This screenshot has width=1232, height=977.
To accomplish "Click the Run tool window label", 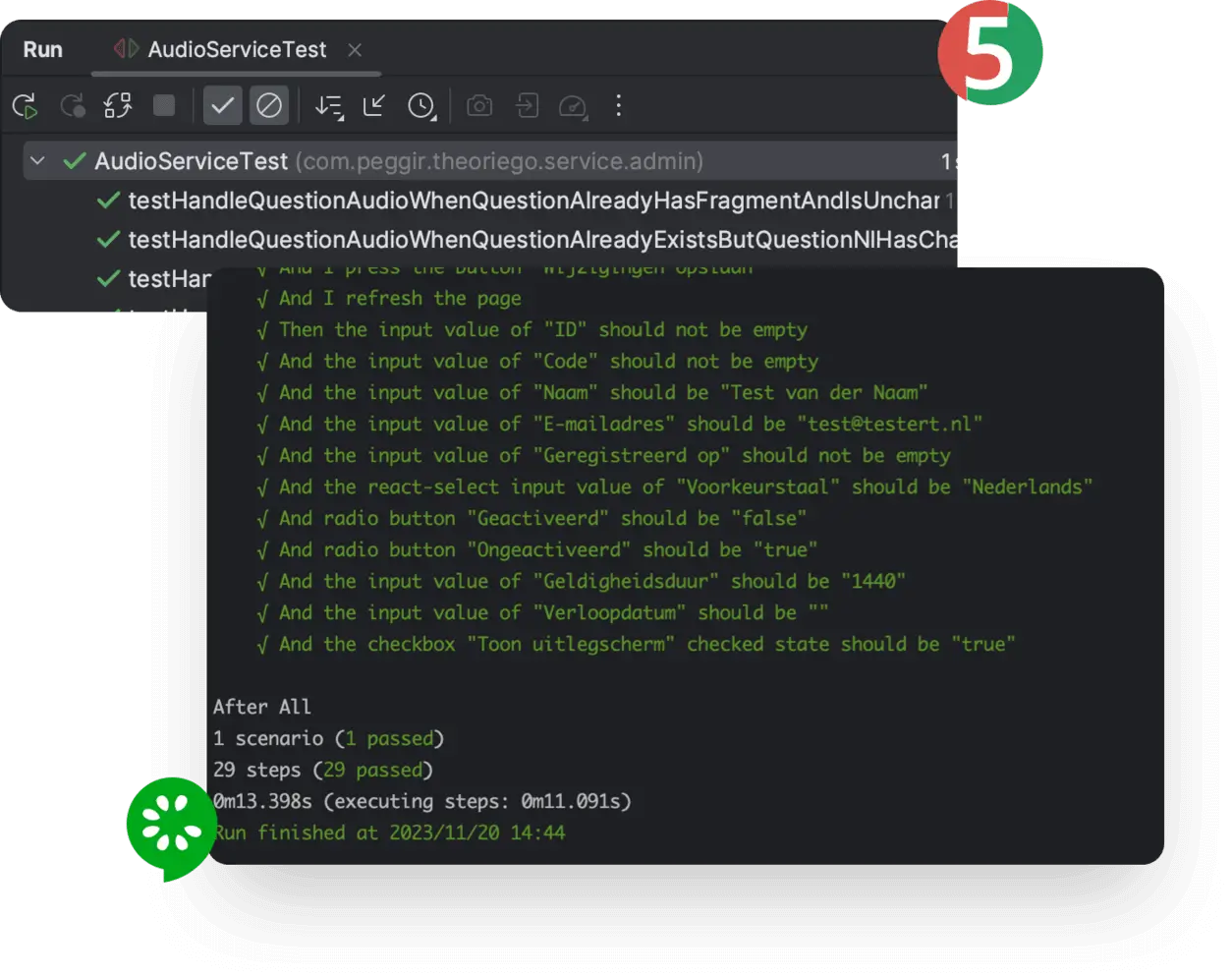I will [x=42, y=48].
